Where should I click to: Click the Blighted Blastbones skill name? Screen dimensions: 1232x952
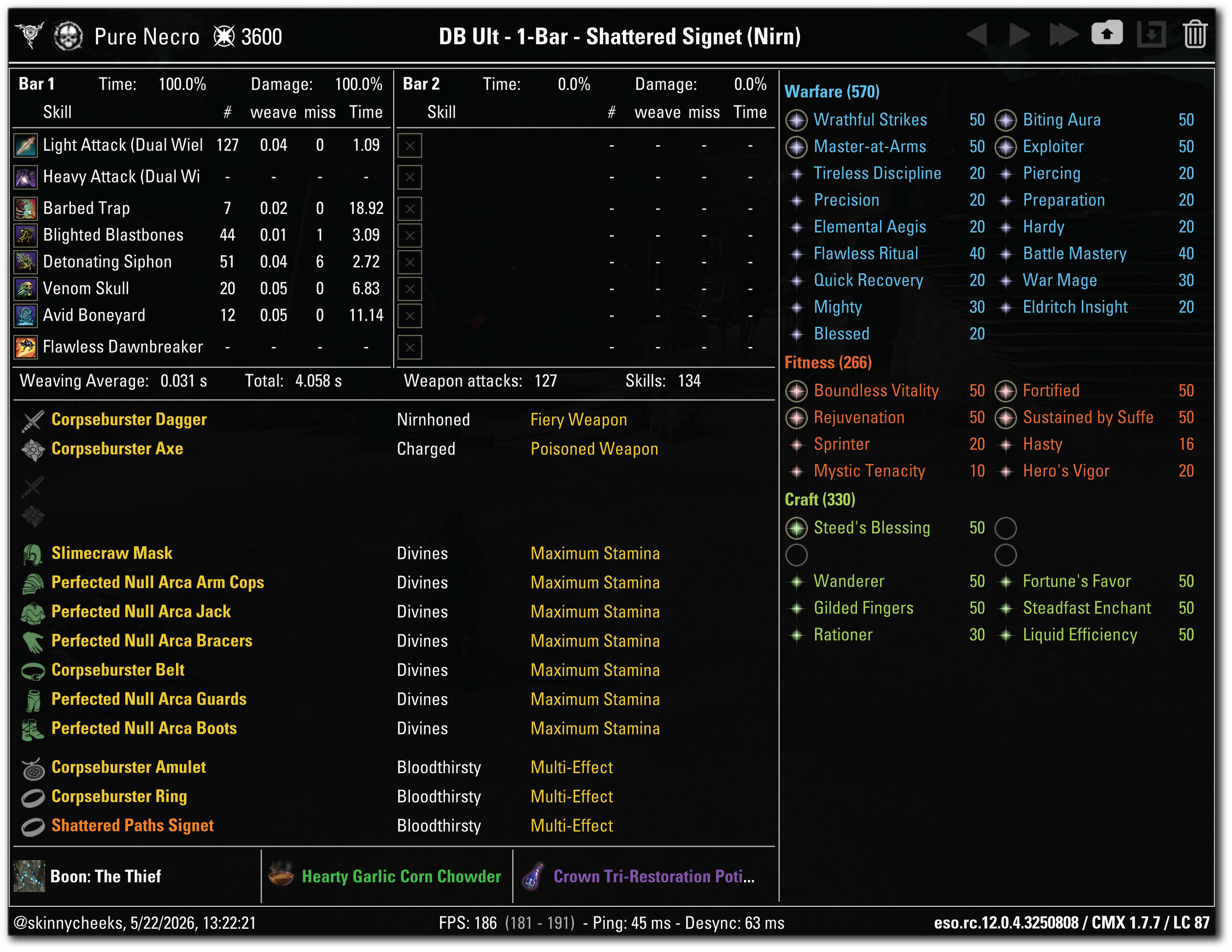(113, 235)
